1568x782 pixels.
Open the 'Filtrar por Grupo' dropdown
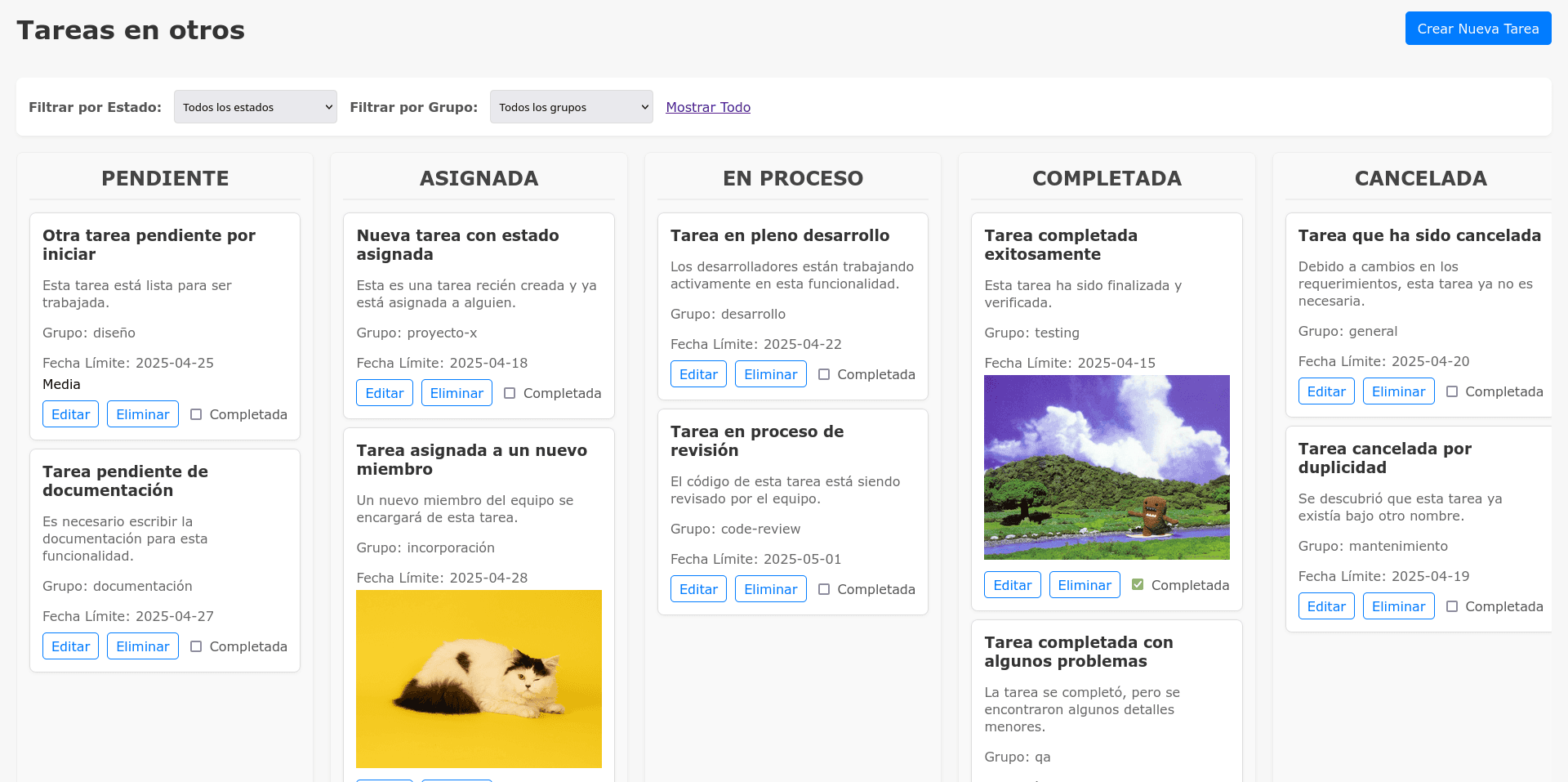[x=570, y=106]
